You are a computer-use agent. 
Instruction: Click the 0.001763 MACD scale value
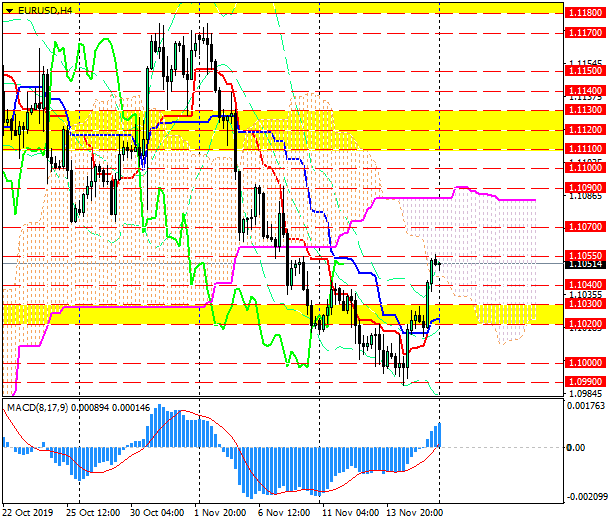click(585, 406)
